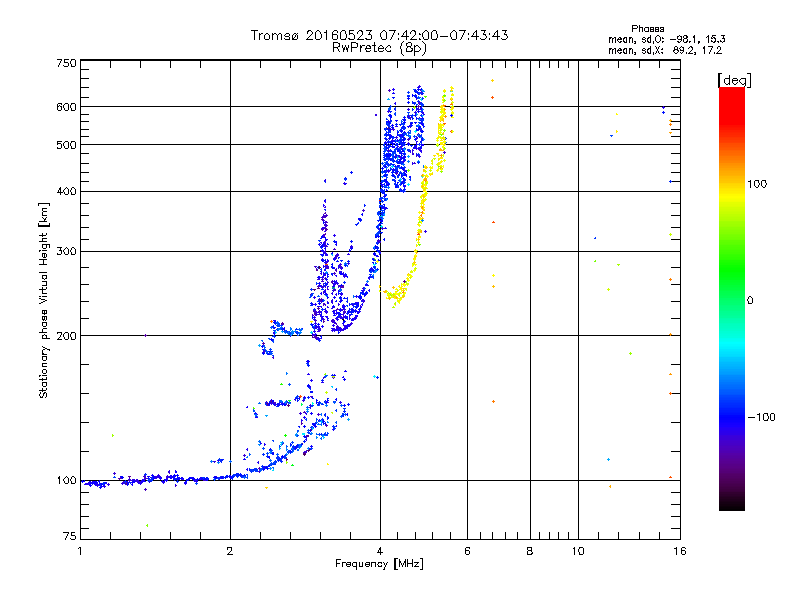The image size is (800, 600).
Task: Click the "RwPretec (8p)" subtitle
Action: [x=379, y=48]
